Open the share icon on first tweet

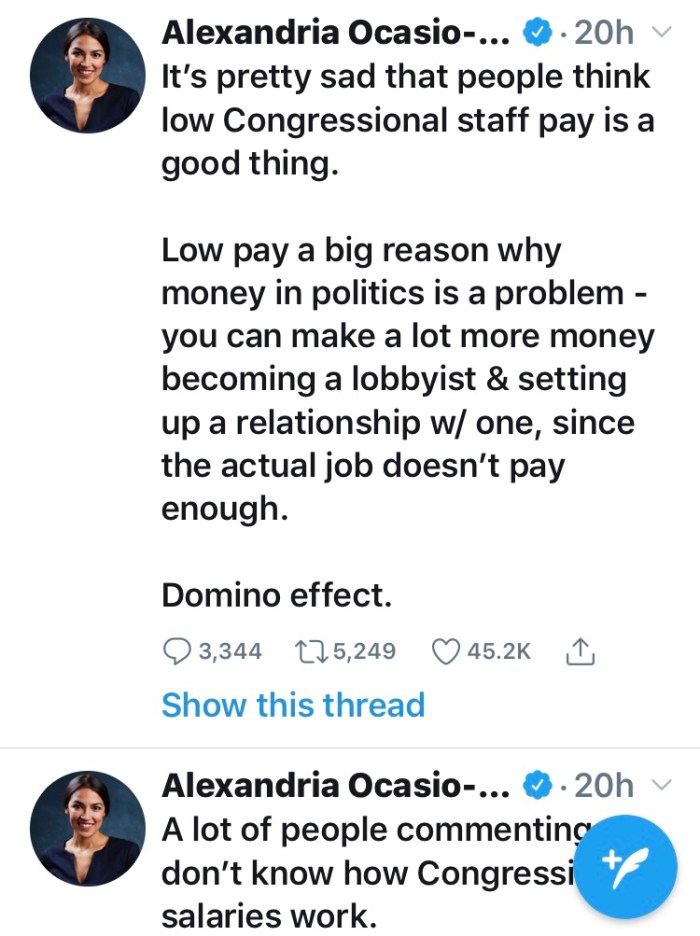(x=581, y=652)
